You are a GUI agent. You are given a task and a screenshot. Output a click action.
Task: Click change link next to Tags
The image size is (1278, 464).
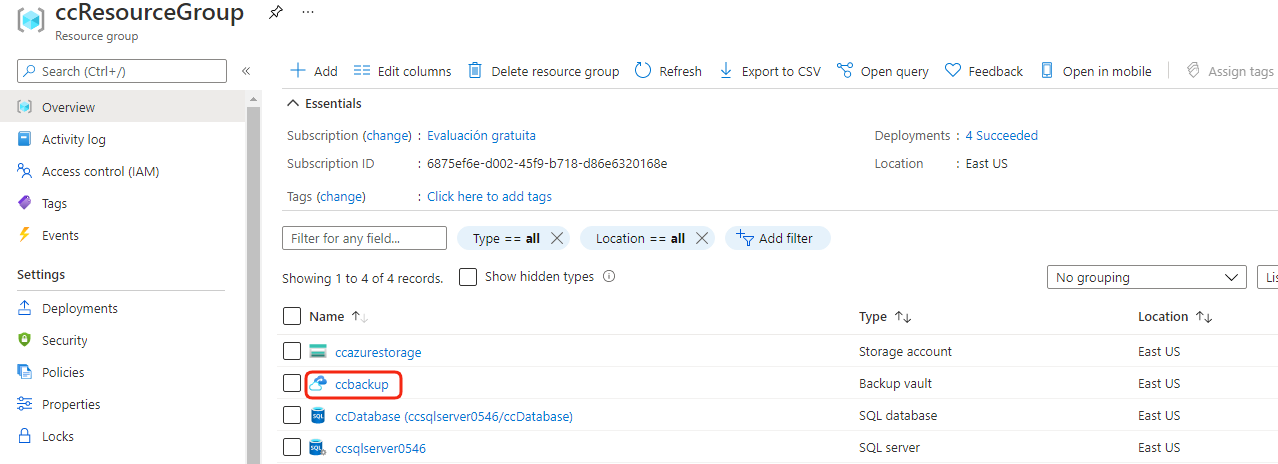click(341, 196)
